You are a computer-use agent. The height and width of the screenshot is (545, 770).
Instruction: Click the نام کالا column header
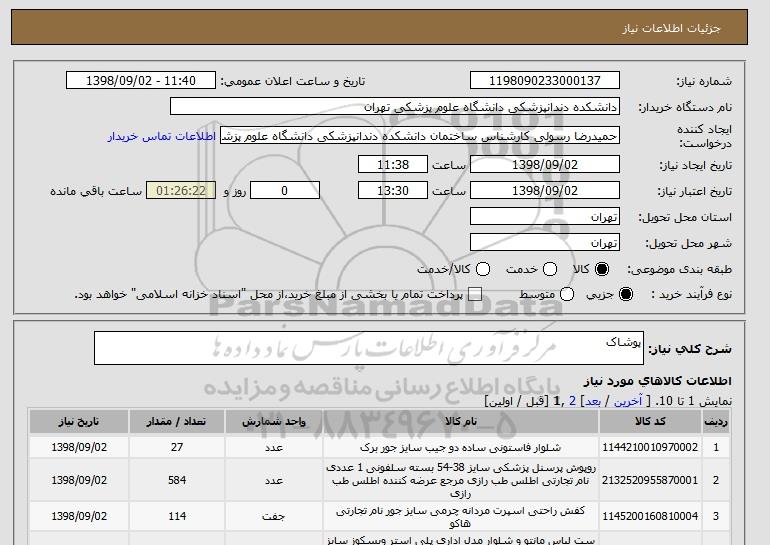pyautogui.click(x=461, y=422)
